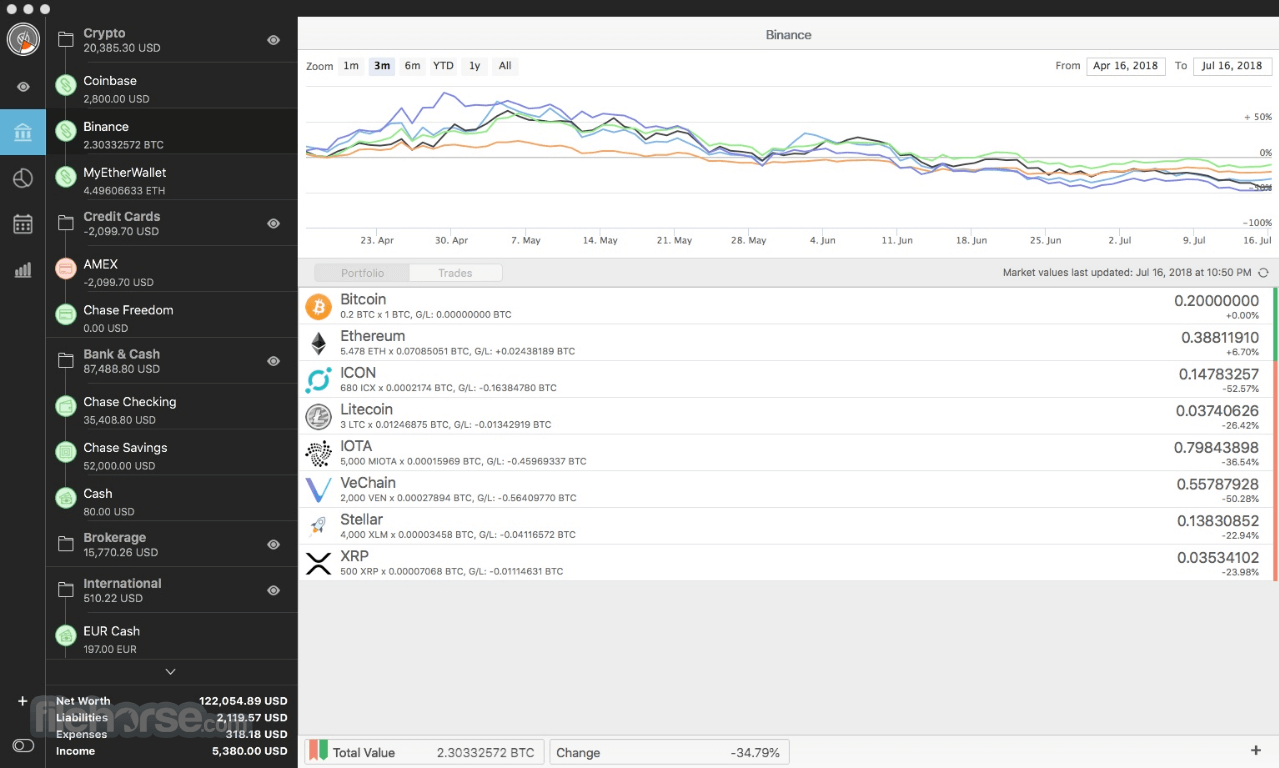1279x768 pixels.
Task: Expand the Brokerage folder group
Action: pyautogui.click(x=66, y=544)
